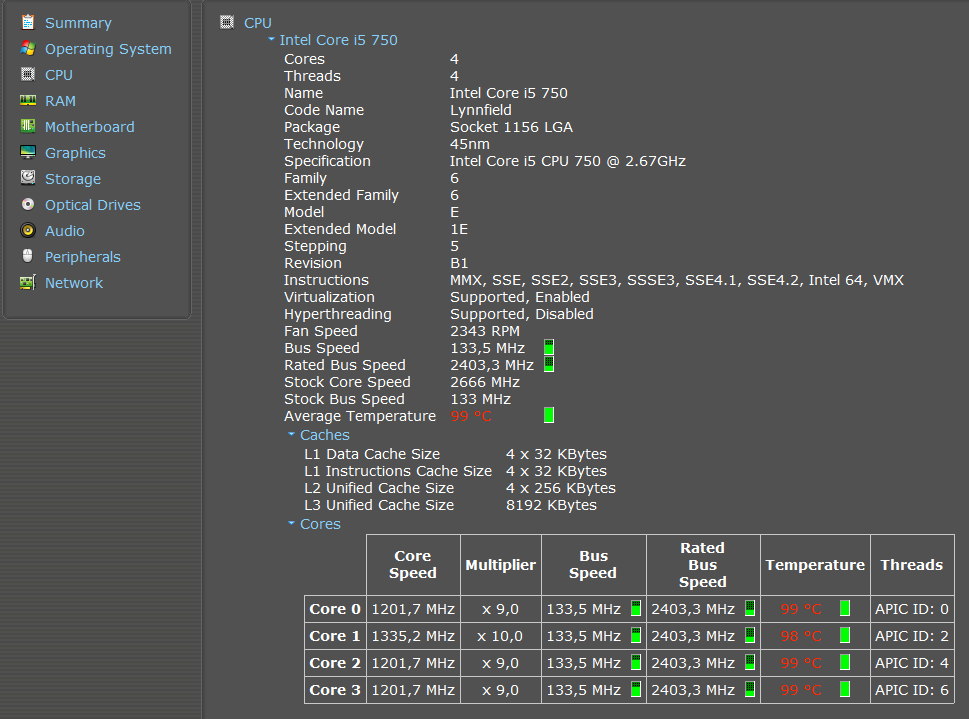Screen dimensions: 969x719
Task: Click the Audio speaker icon
Action: 28,231
